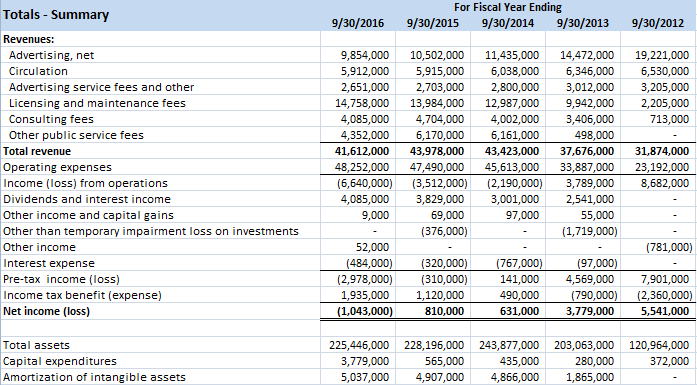Select total revenue value 31,874,000
Viewport: 697px width, 385px height.
point(662,151)
